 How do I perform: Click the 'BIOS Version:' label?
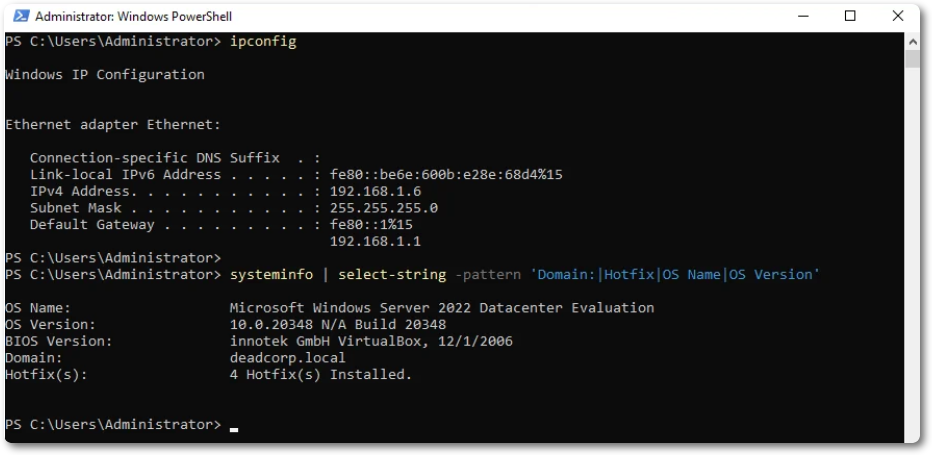[59, 341]
